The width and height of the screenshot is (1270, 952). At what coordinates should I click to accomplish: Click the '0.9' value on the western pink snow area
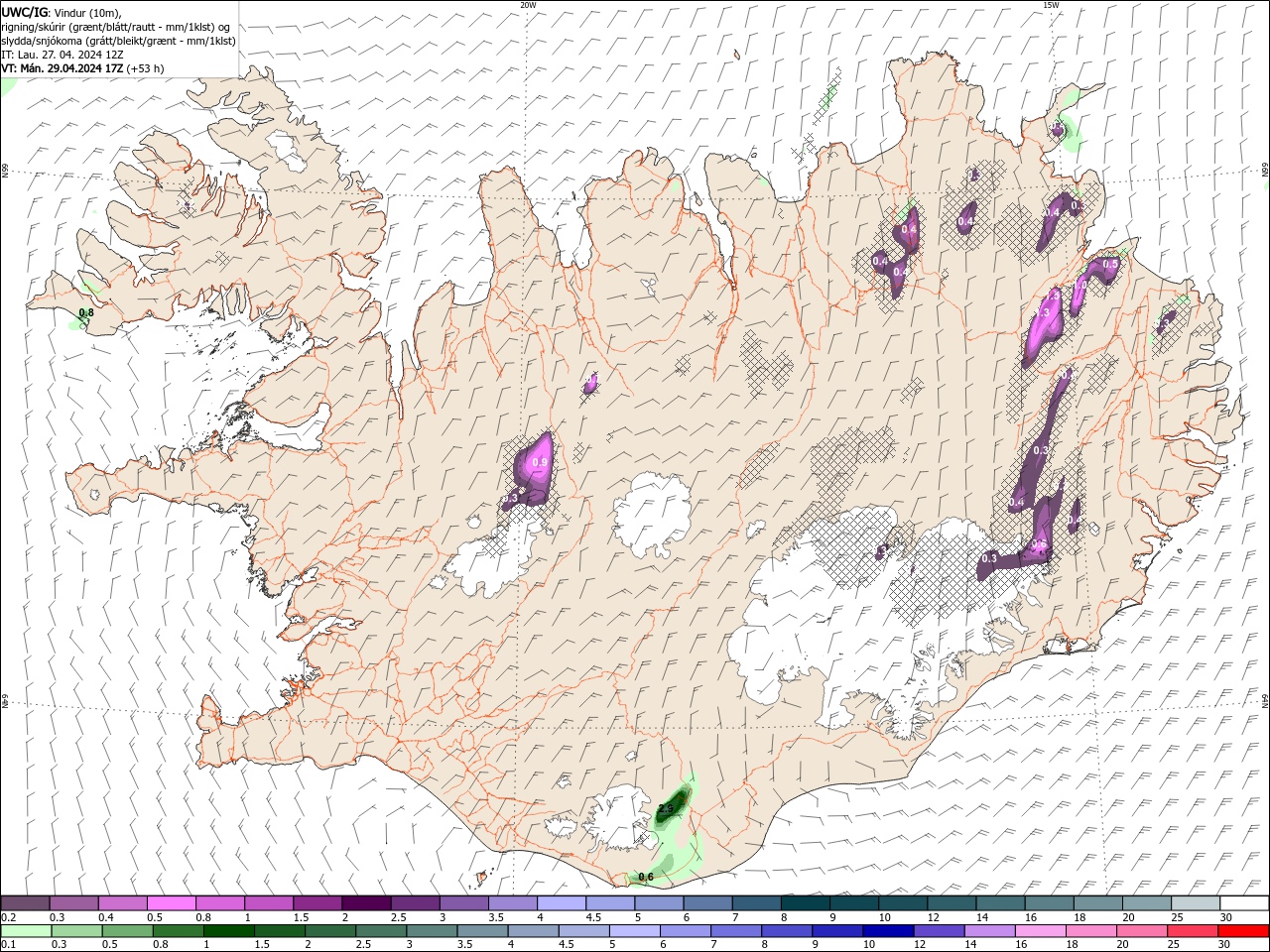pos(541,462)
